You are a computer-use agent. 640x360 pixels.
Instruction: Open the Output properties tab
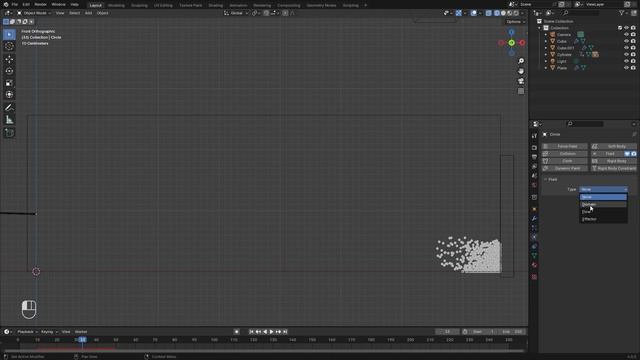(x=534, y=157)
